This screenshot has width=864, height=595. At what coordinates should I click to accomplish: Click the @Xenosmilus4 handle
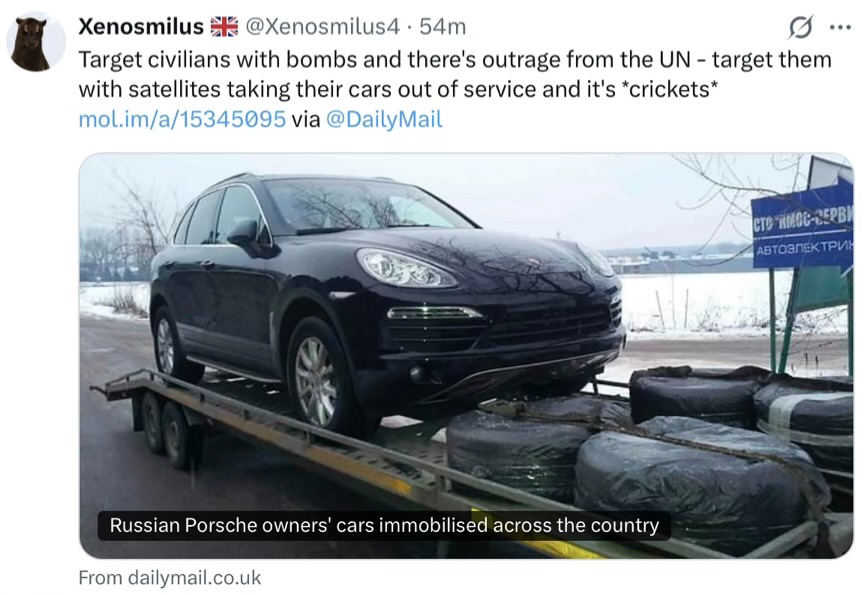point(322,26)
